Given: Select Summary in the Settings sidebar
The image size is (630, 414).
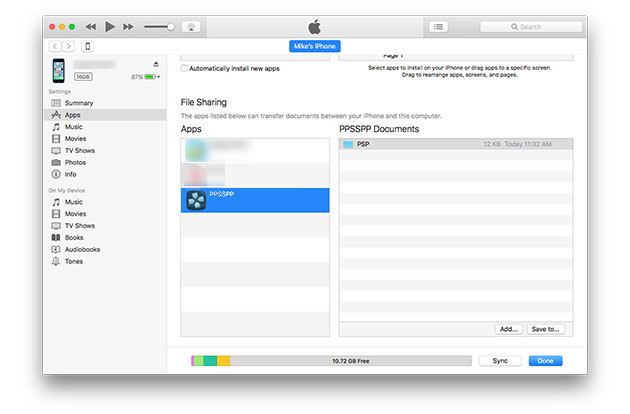Looking at the screenshot, I should point(79,103).
